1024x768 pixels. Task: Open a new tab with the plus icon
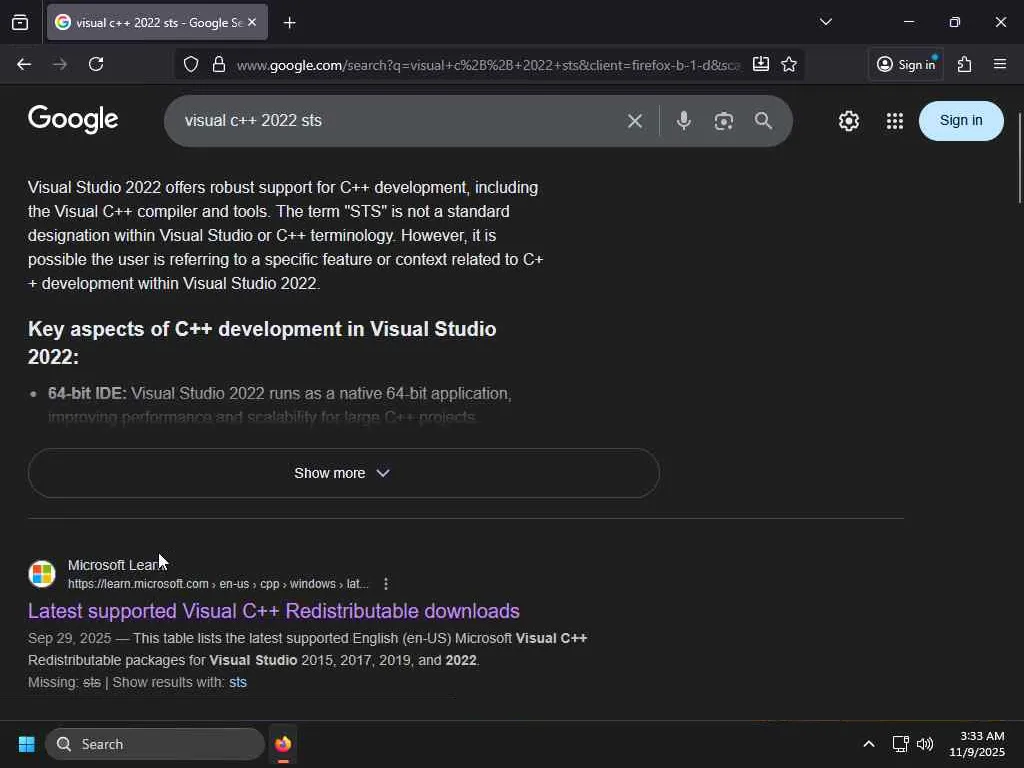[x=289, y=23]
